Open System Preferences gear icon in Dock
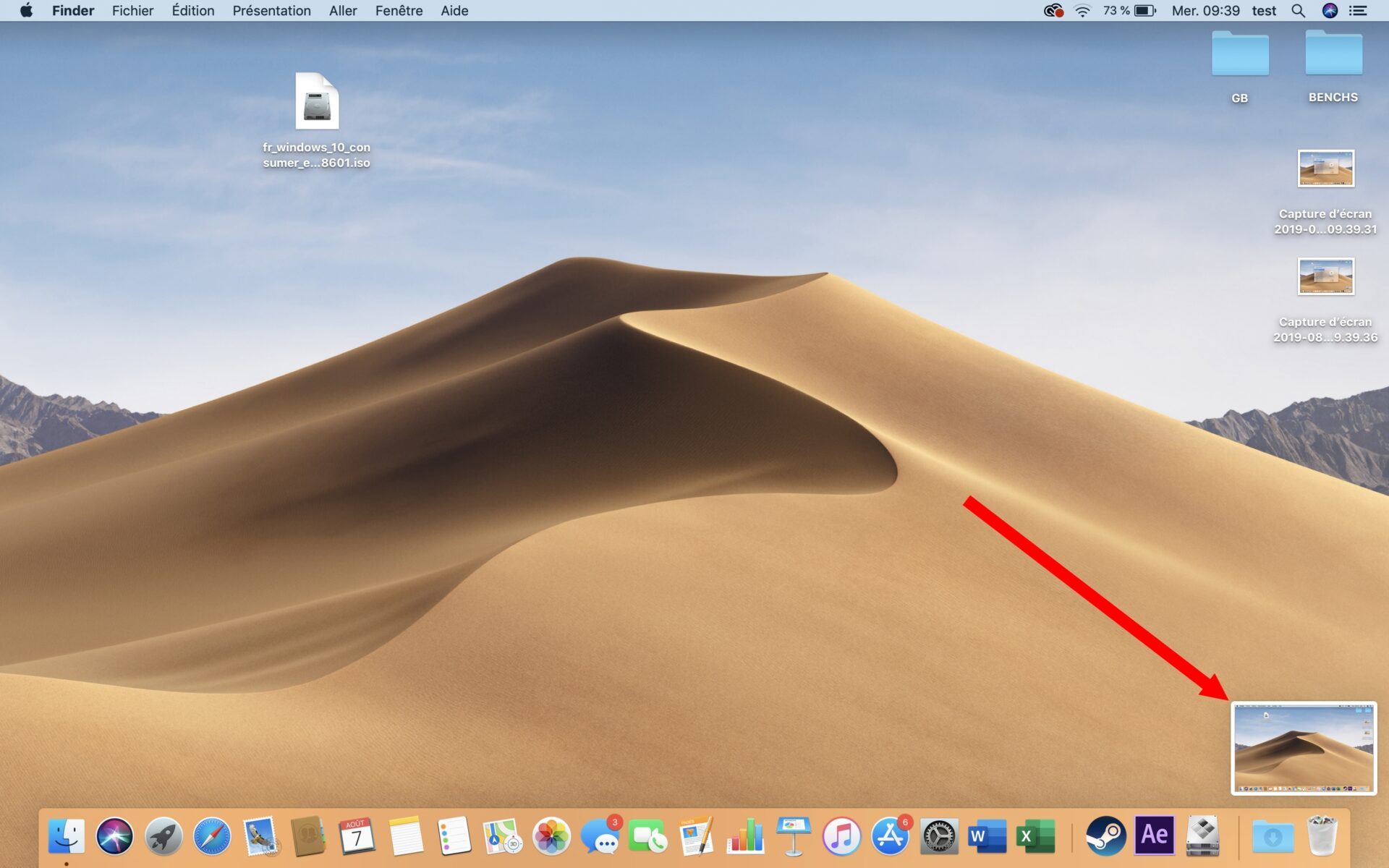The width and height of the screenshot is (1389, 868). coord(939,837)
